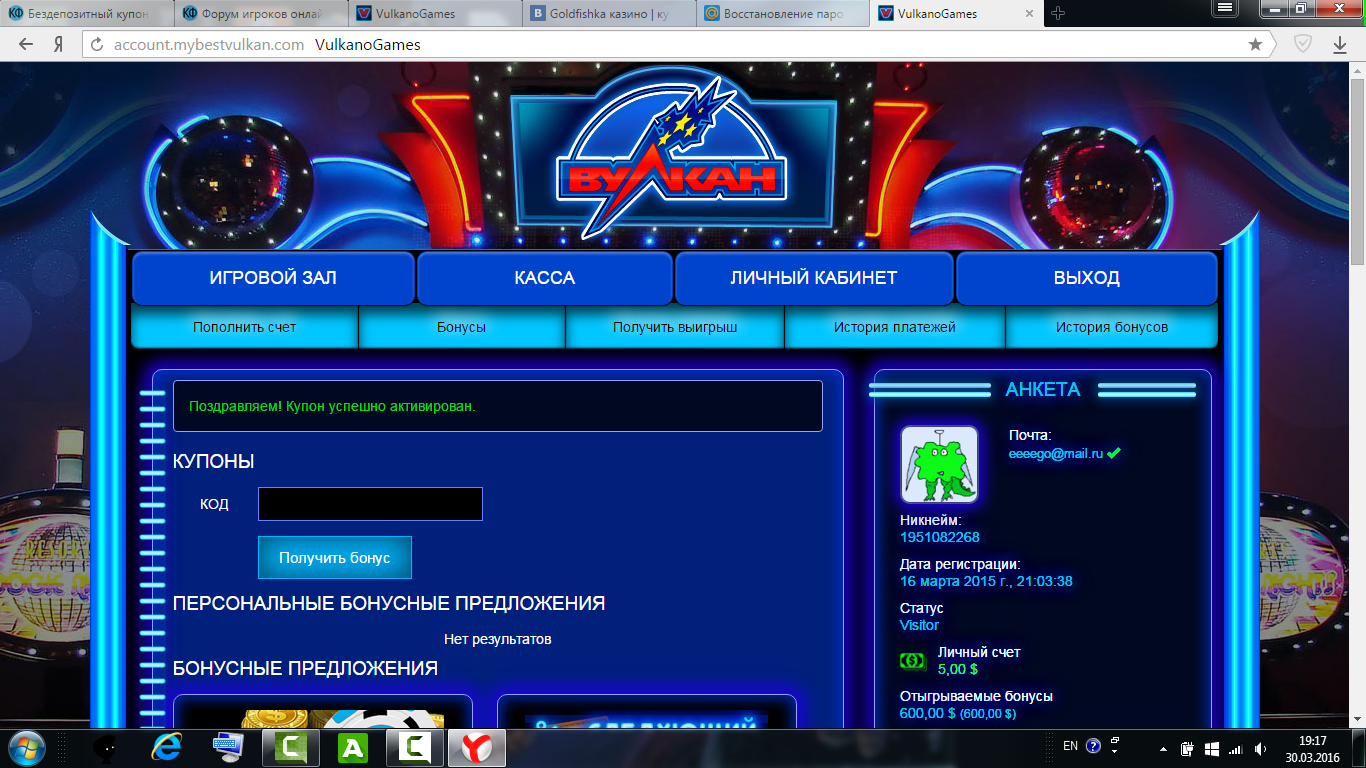Click the ПЕРСОНАЛЬНЫЕ БОНУСНЫЕ ПРЕДЛОЖЕНИЯ heading
Screen dimensions: 1366x768
[389, 603]
